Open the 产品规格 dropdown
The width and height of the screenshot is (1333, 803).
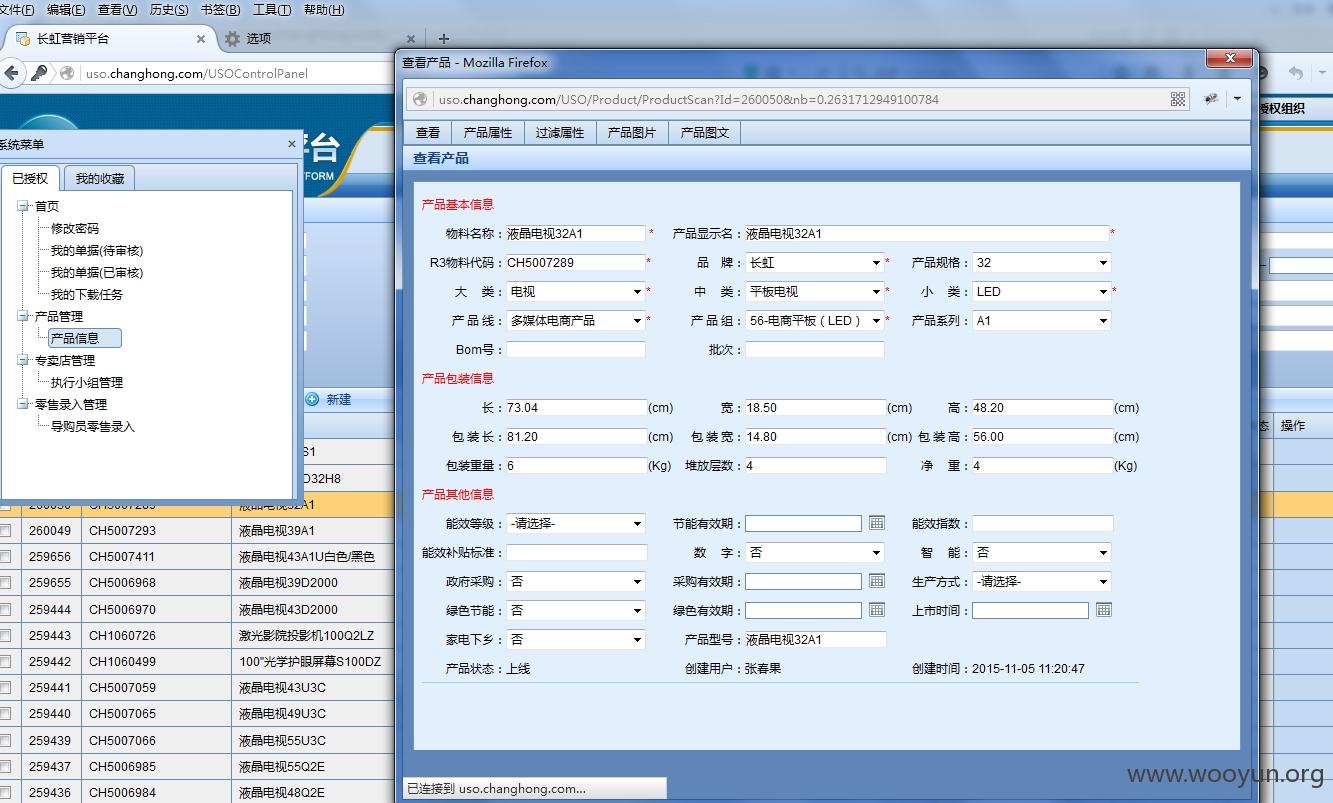click(x=1042, y=263)
